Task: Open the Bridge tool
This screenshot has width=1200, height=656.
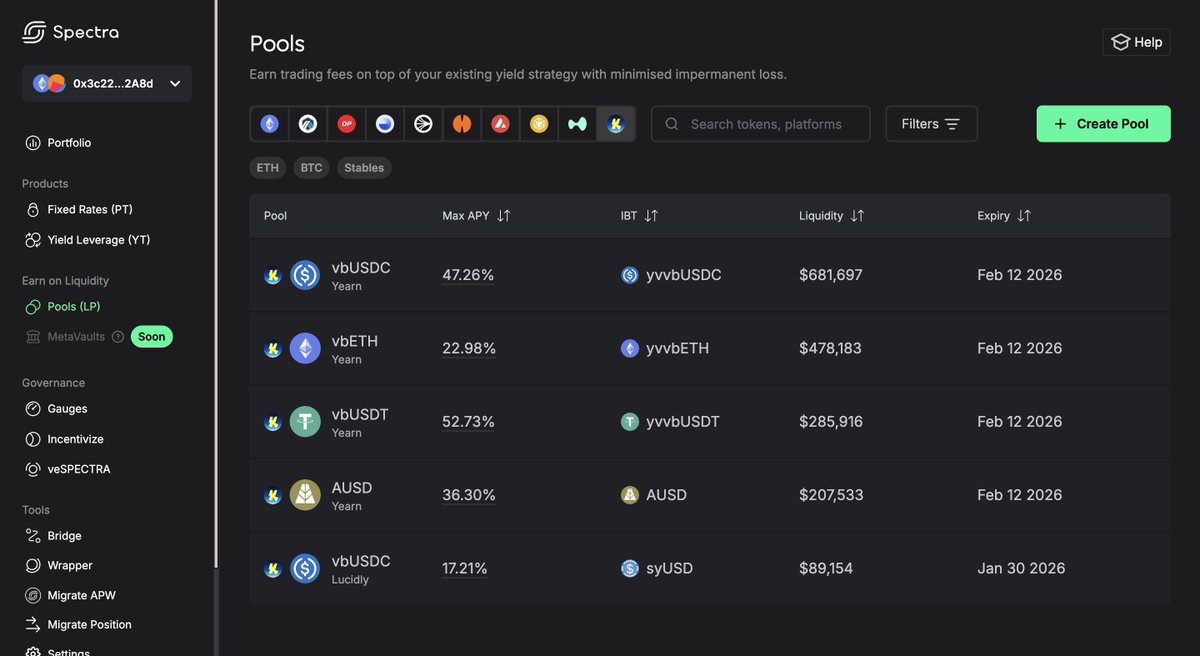Action: [64, 536]
